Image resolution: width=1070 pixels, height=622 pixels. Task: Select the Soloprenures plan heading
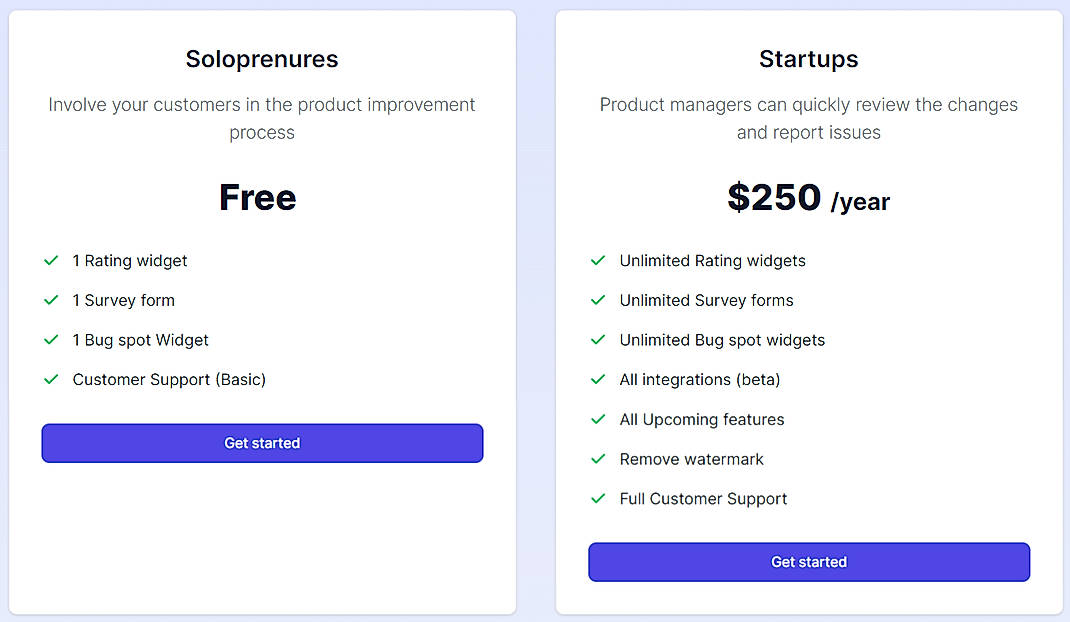click(x=262, y=59)
